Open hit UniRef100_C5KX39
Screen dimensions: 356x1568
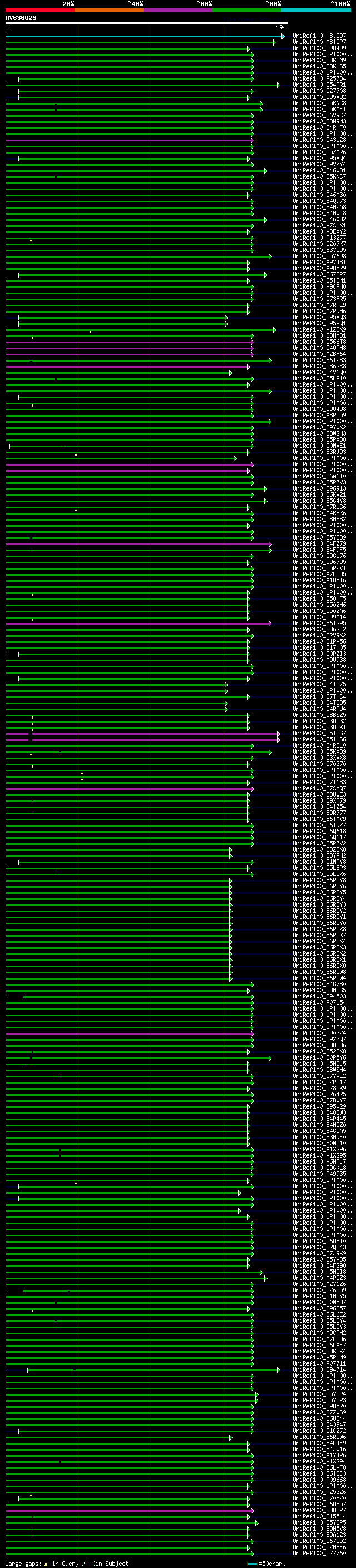click(x=319, y=752)
